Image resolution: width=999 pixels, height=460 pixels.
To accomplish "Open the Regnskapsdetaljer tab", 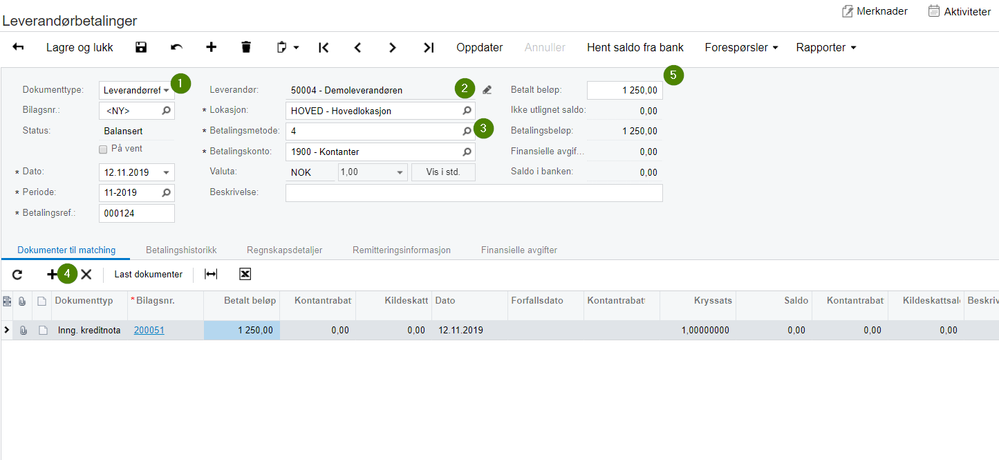I will (x=285, y=250).
